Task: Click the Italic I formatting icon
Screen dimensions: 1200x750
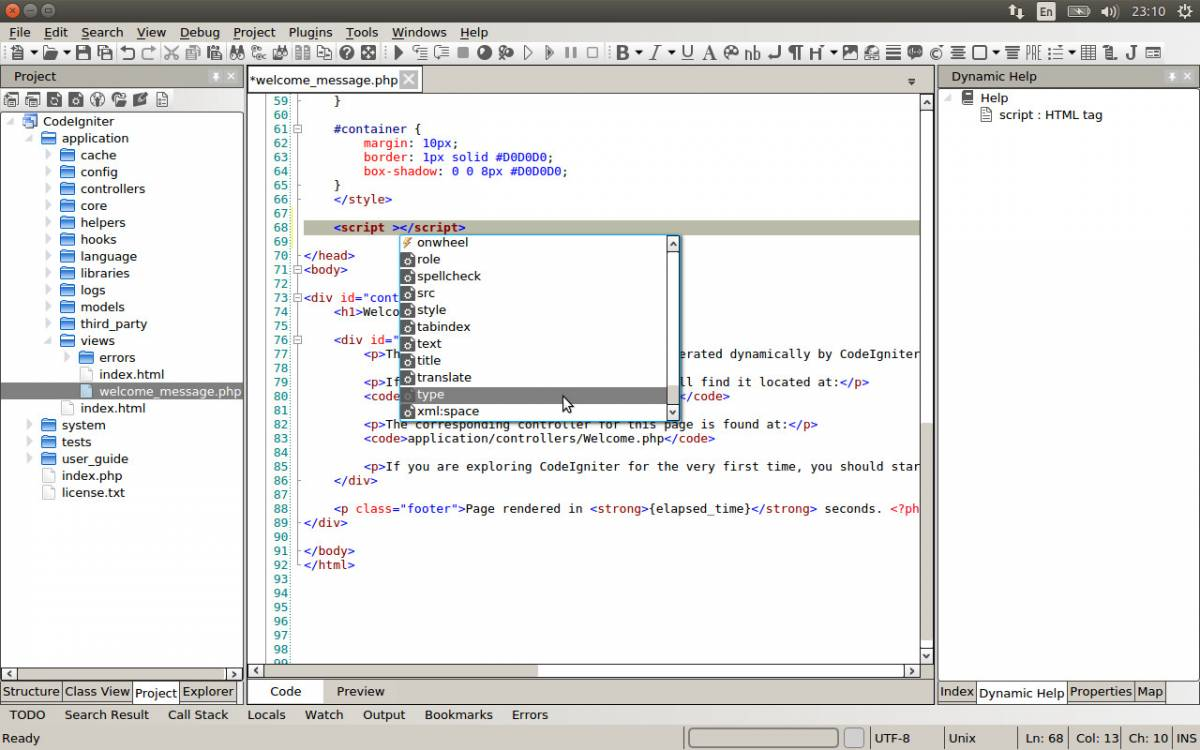Action: click(655, 52)
